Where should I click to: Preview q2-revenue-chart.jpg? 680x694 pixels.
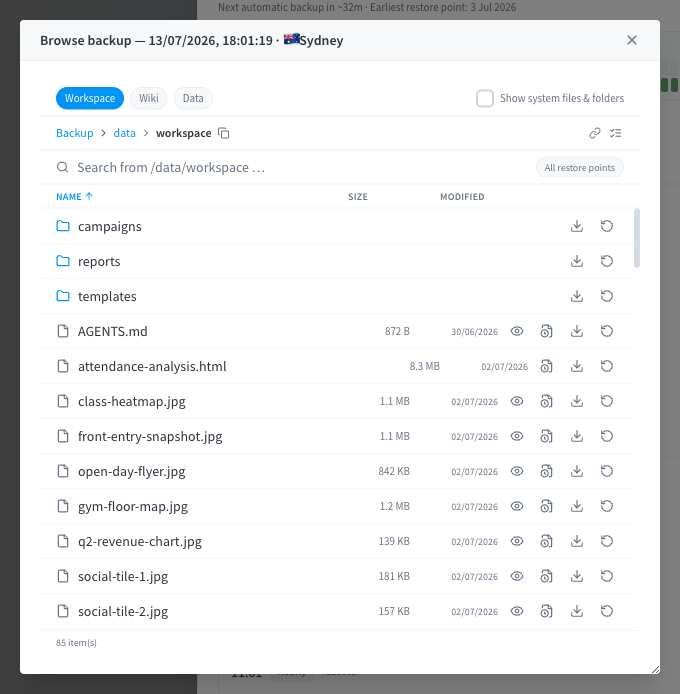517,541
